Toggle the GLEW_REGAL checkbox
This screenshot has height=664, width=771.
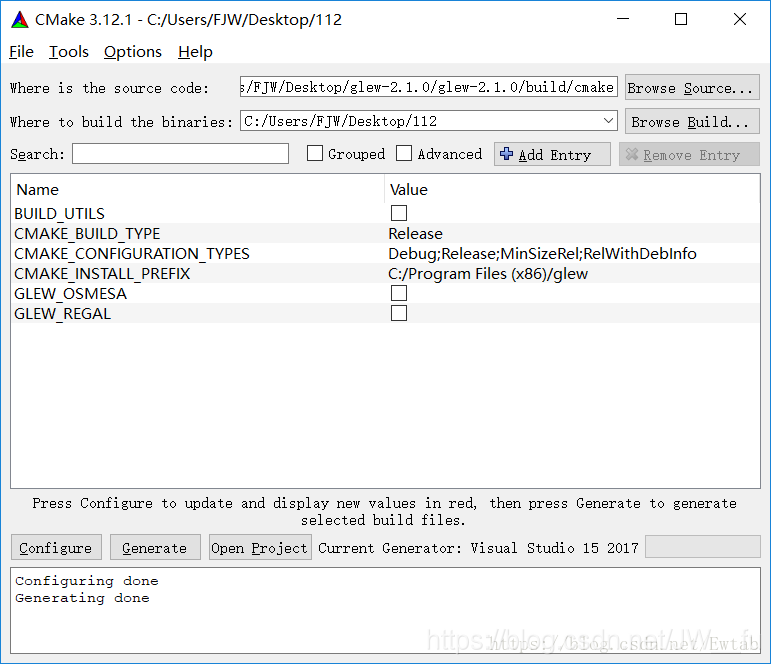399,313
